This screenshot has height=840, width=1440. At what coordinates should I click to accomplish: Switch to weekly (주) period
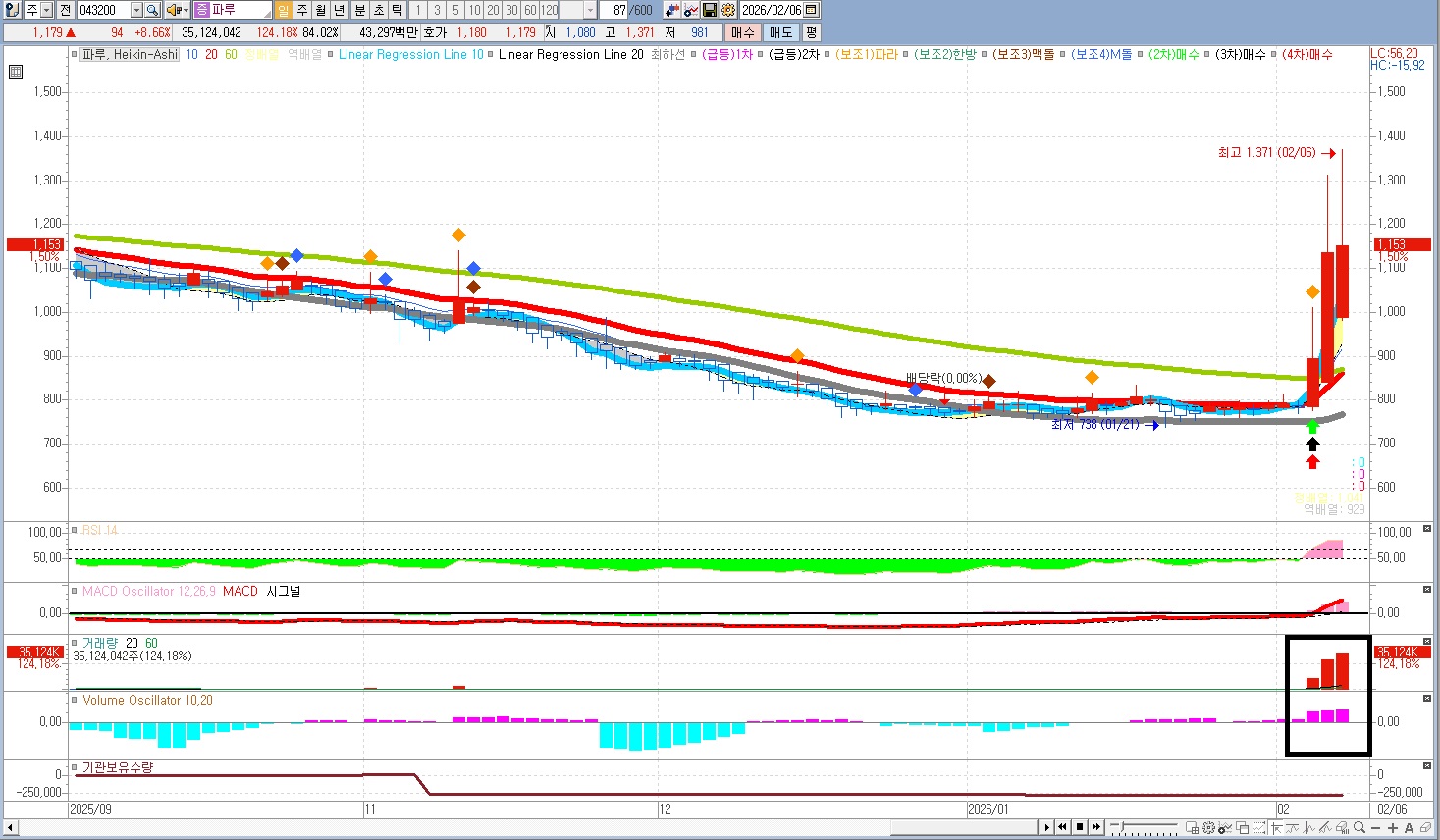point(302,10)
